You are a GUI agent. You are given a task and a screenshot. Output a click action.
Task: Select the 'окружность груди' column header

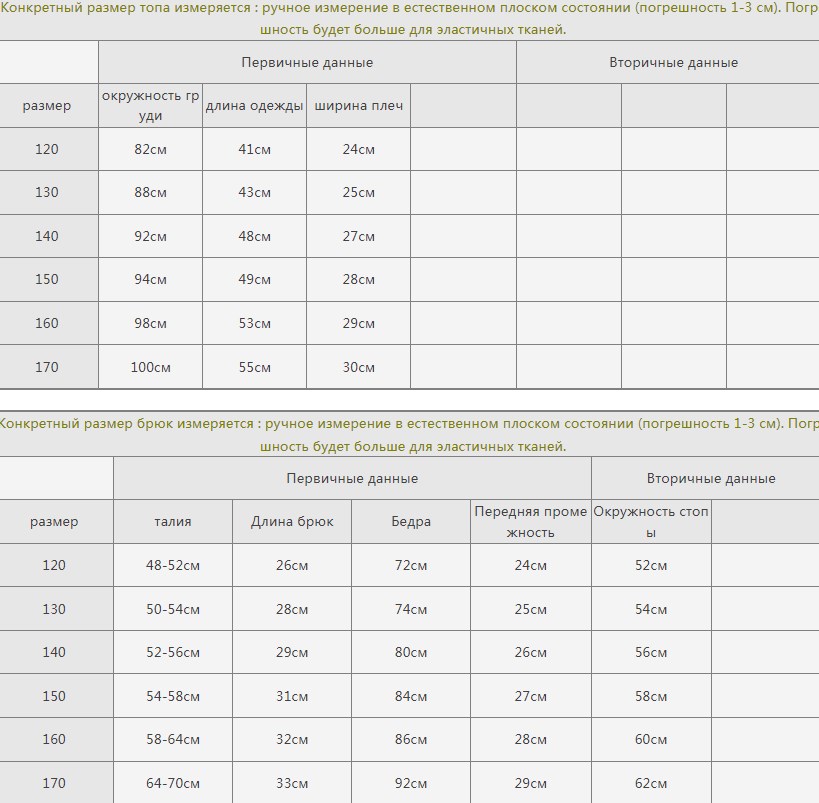pos(150,106)
